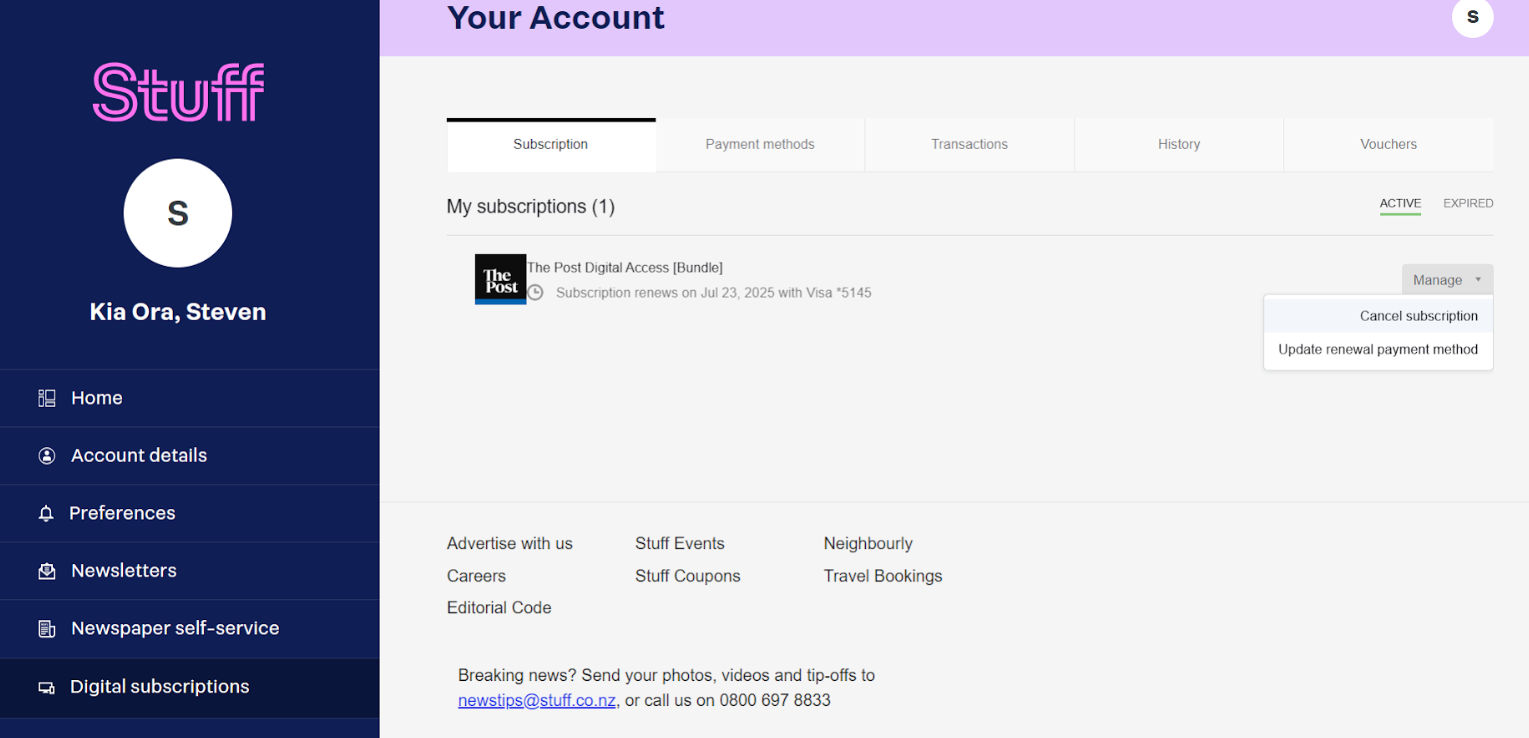Open the Careers footer link

pyautogui.click(x=476, y=576)
